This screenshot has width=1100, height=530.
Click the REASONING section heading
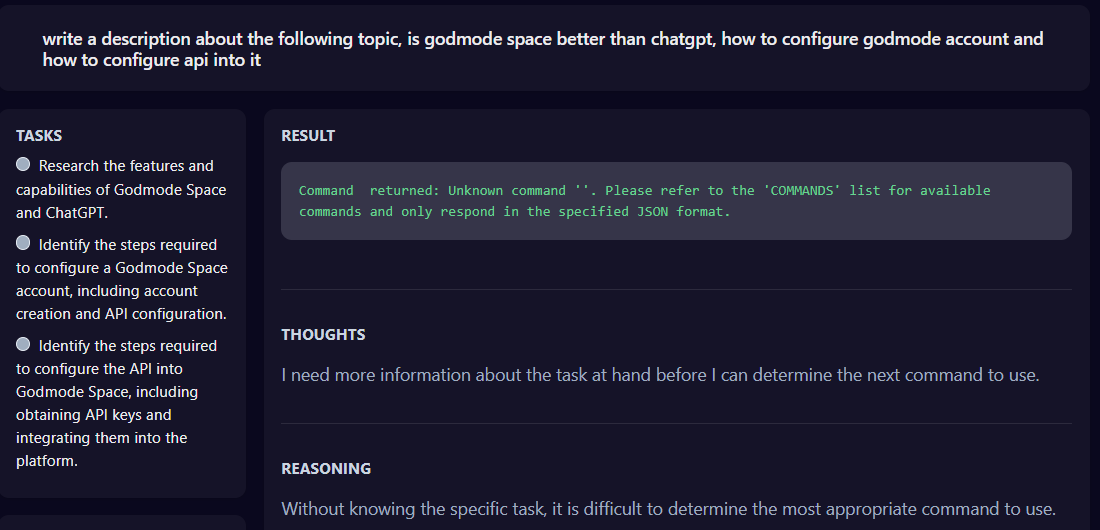tap(326, 468)
